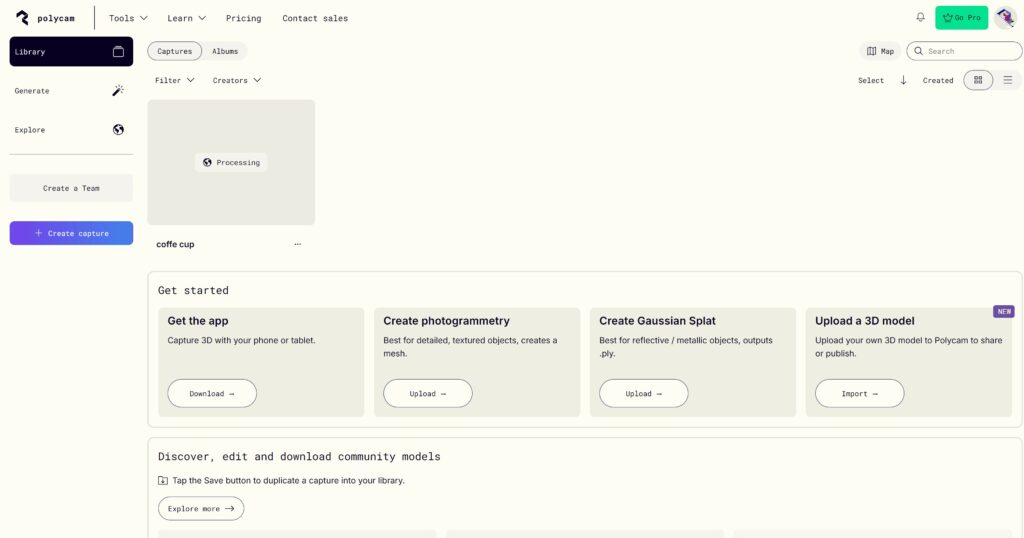Open the Pricing page
Screen dimensions: 1024x538
243,18
